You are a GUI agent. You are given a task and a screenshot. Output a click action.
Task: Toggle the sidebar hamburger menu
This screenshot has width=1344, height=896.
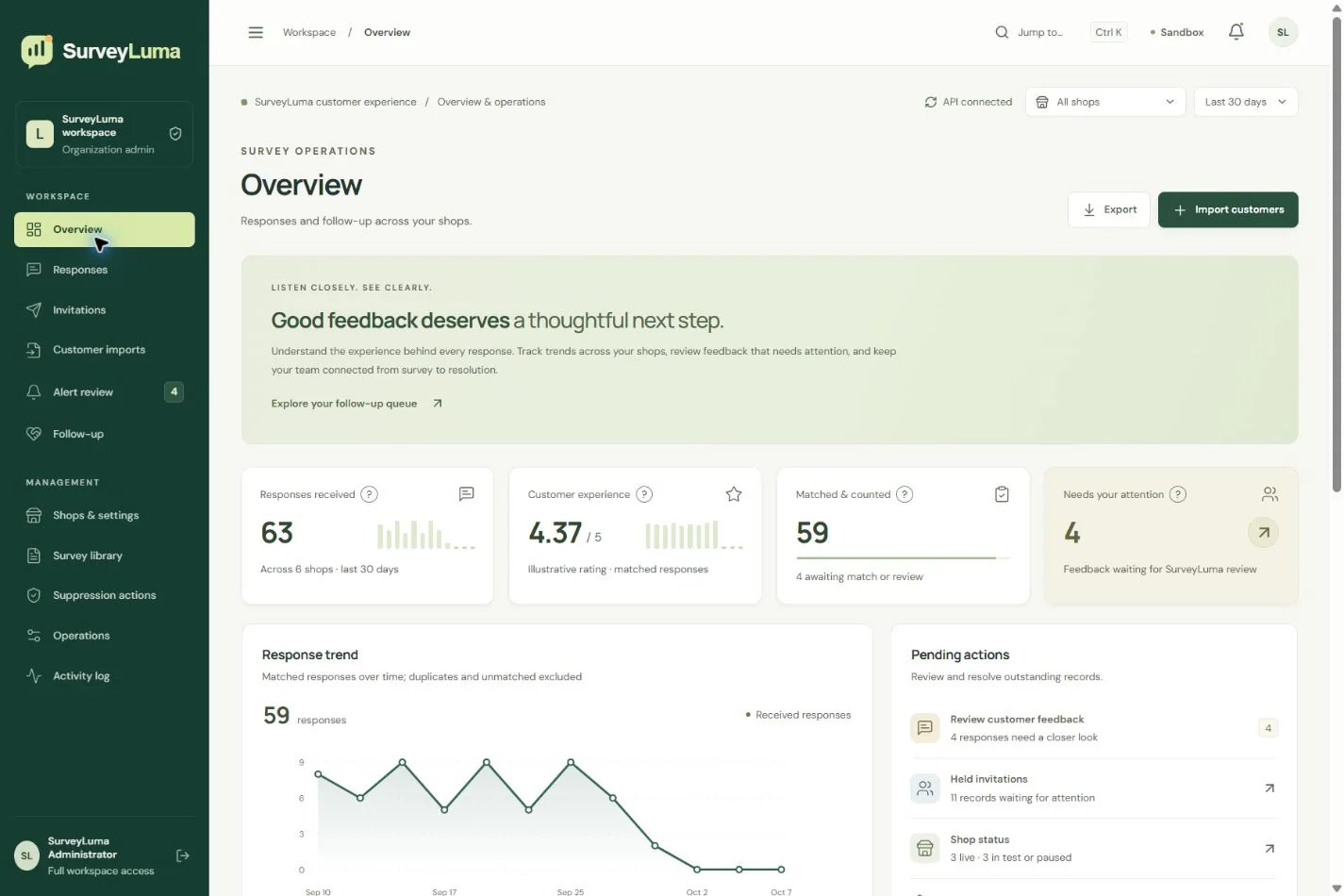256,32
